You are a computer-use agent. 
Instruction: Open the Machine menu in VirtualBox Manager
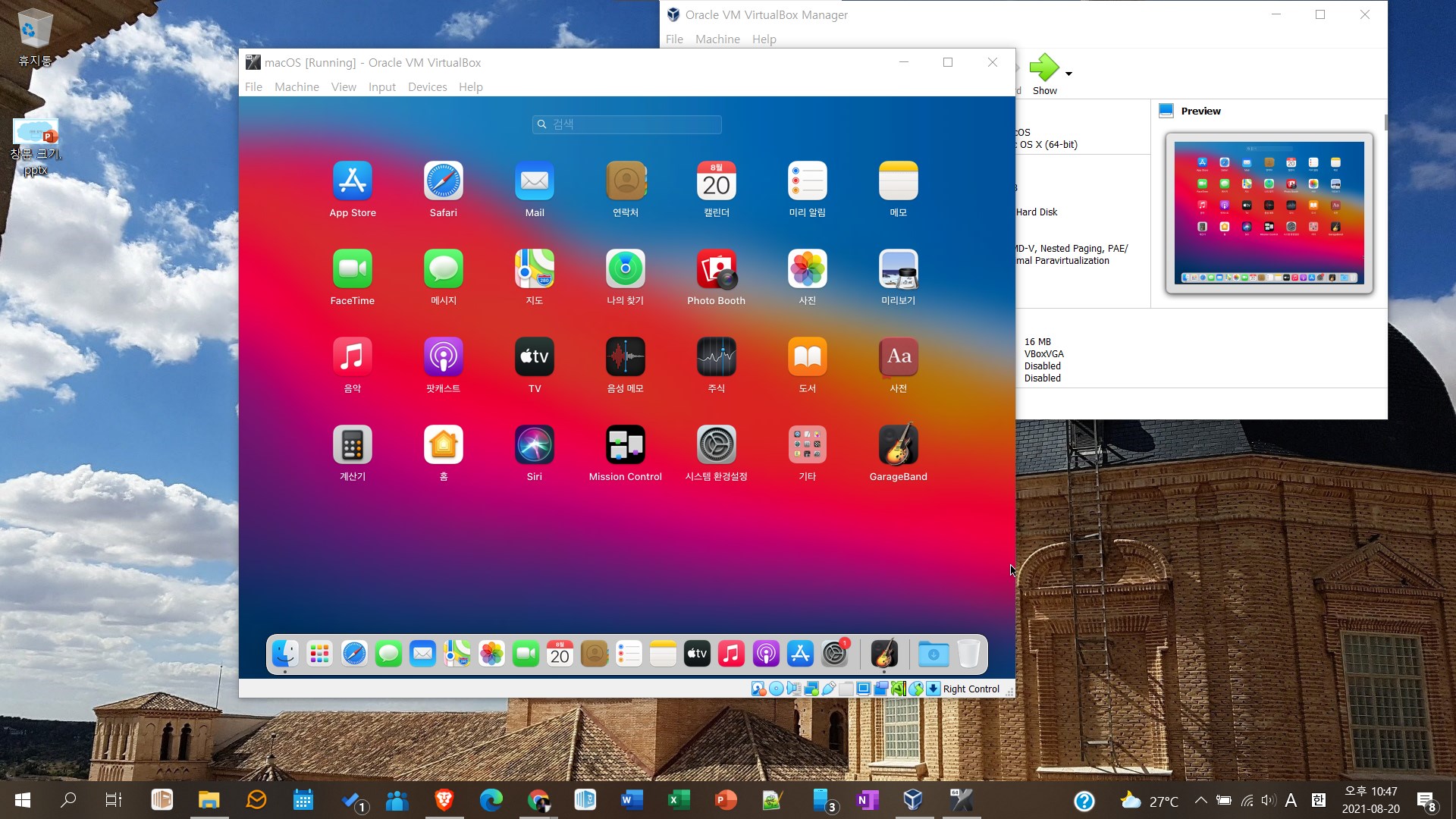pos(717,39)
